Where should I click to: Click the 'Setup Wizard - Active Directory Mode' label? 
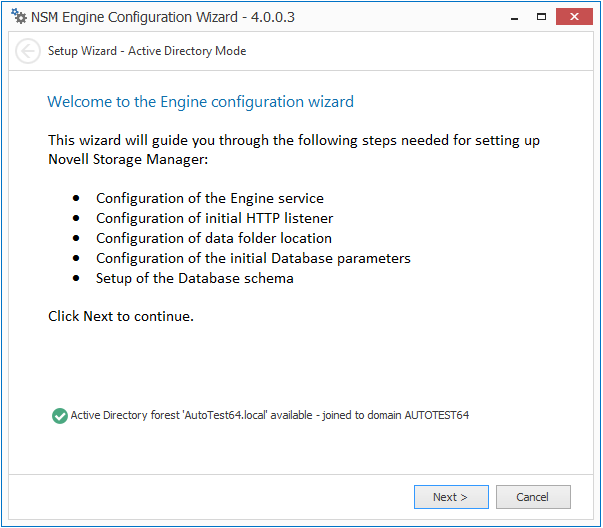(147, 51)
